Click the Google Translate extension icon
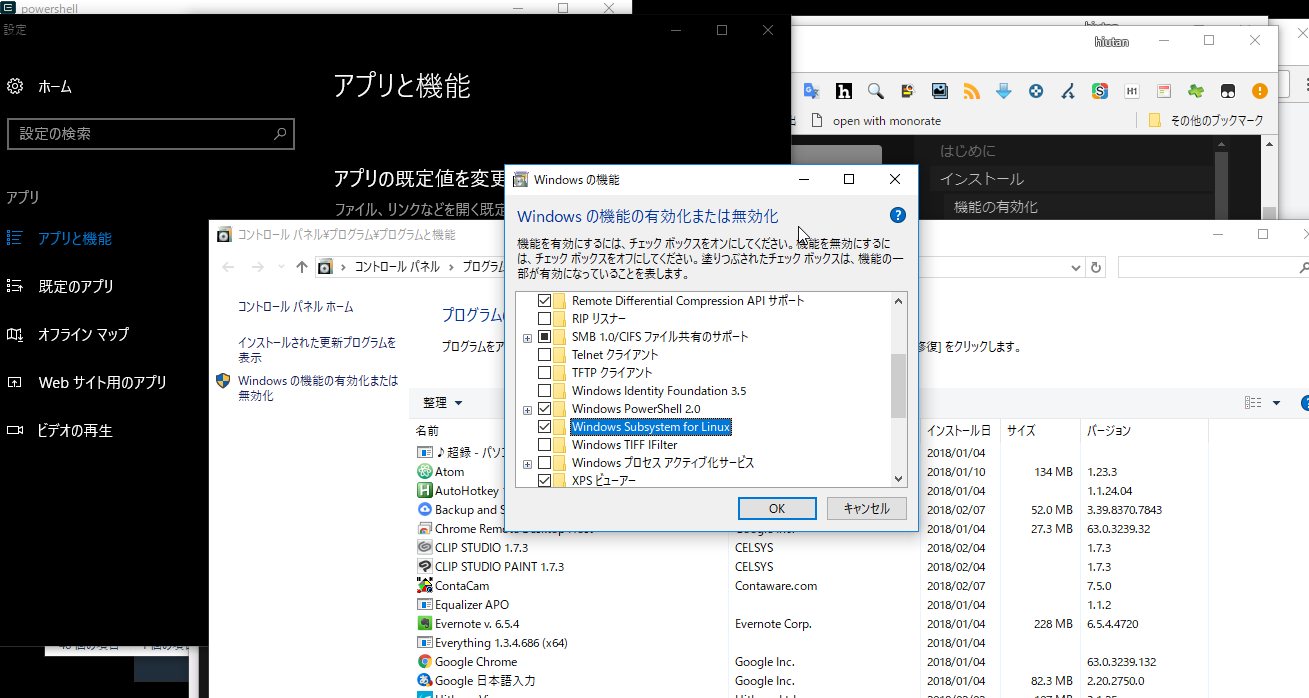This screenshot has height=698, width=1309. pos(811,91)
